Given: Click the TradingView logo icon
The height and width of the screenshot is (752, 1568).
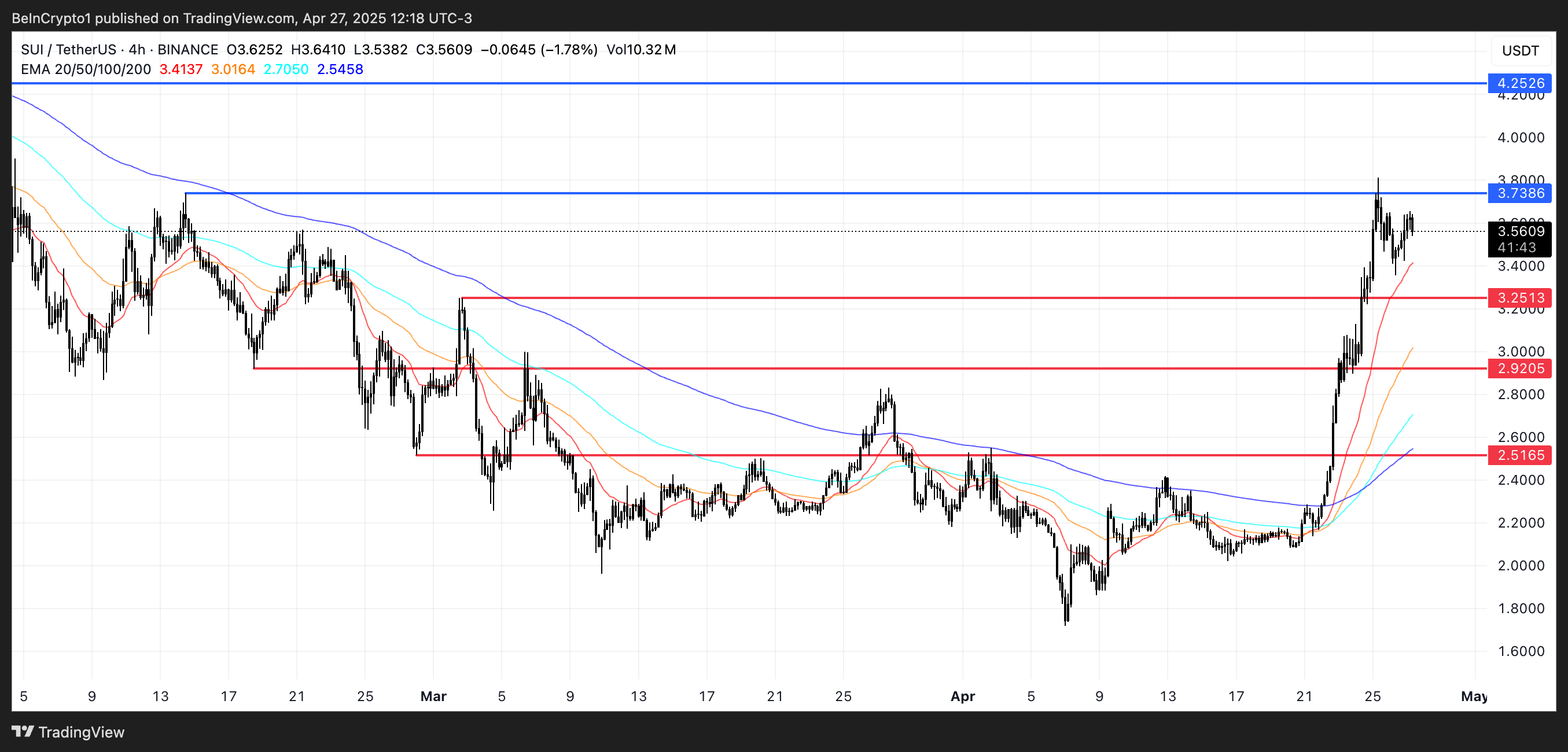Looking at the screenshot, I should (x=23, y=731).
